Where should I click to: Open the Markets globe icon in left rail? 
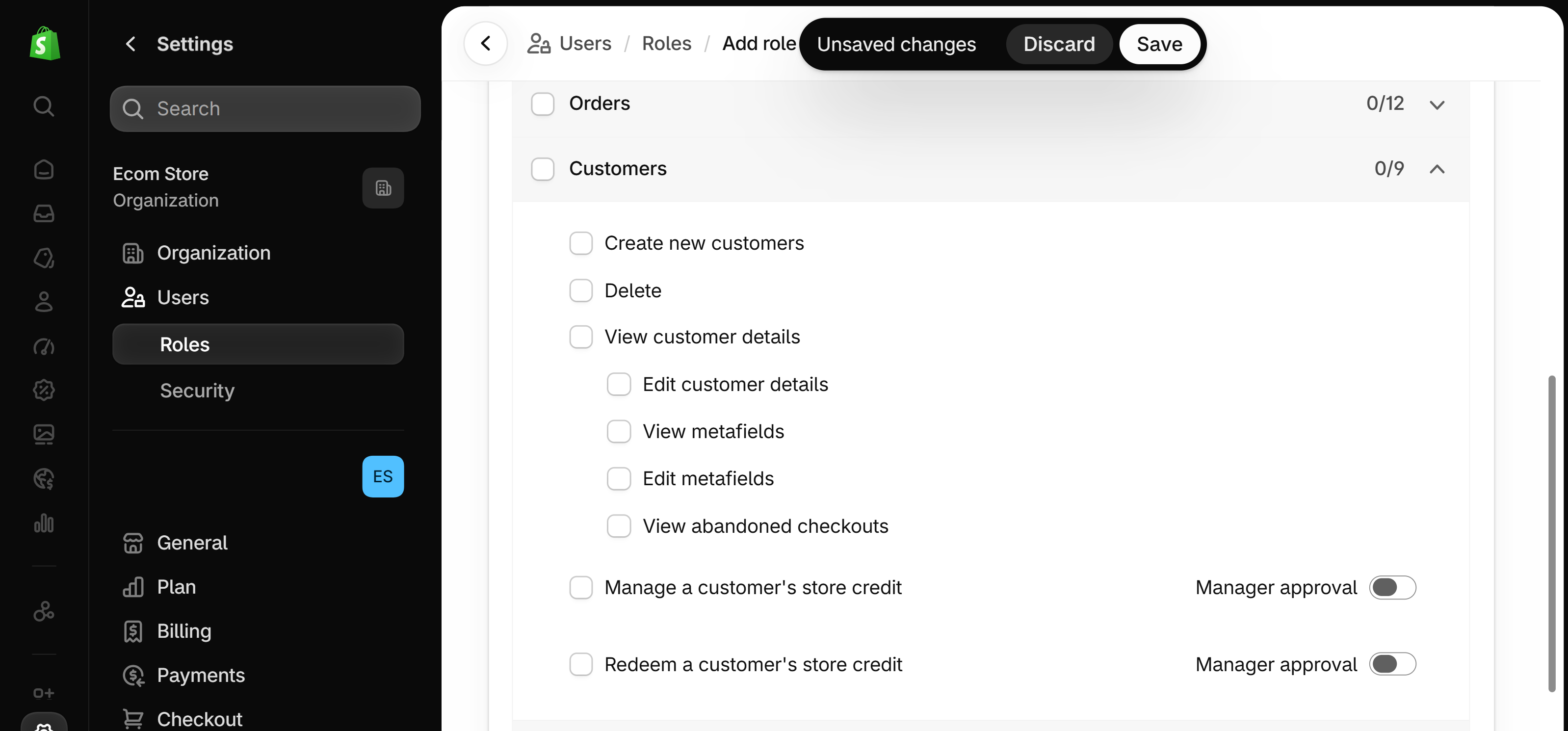tap(44, 479)
